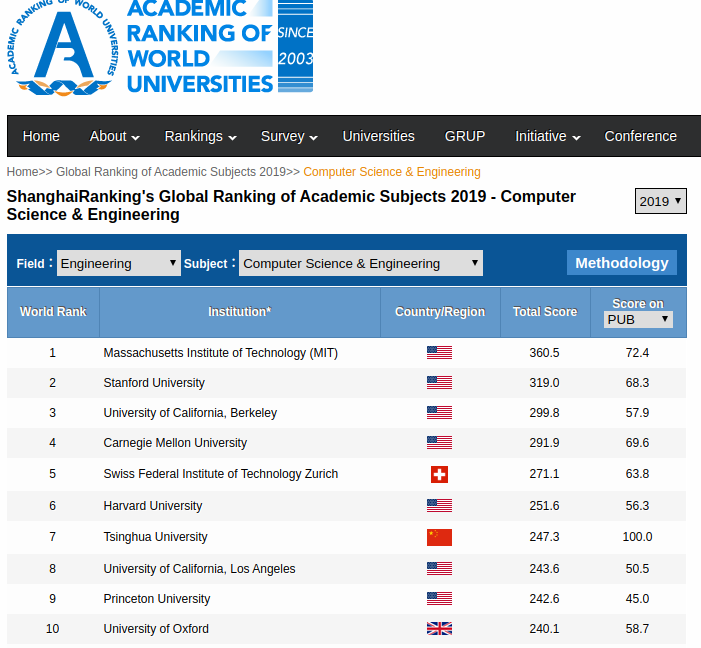Open University of California, Los Angeles link

(199, 569)
